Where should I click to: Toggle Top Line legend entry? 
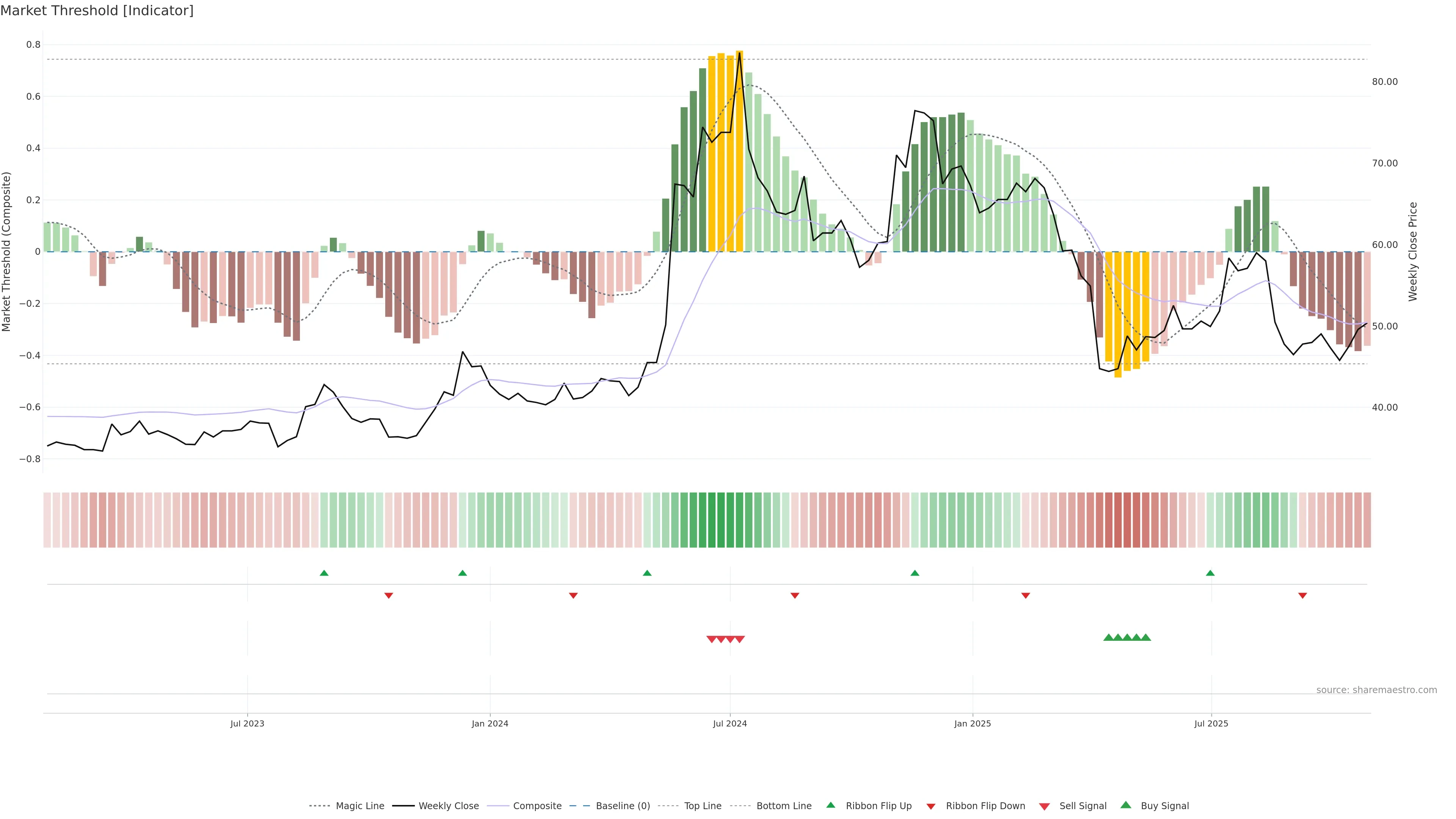click(703, 806)
